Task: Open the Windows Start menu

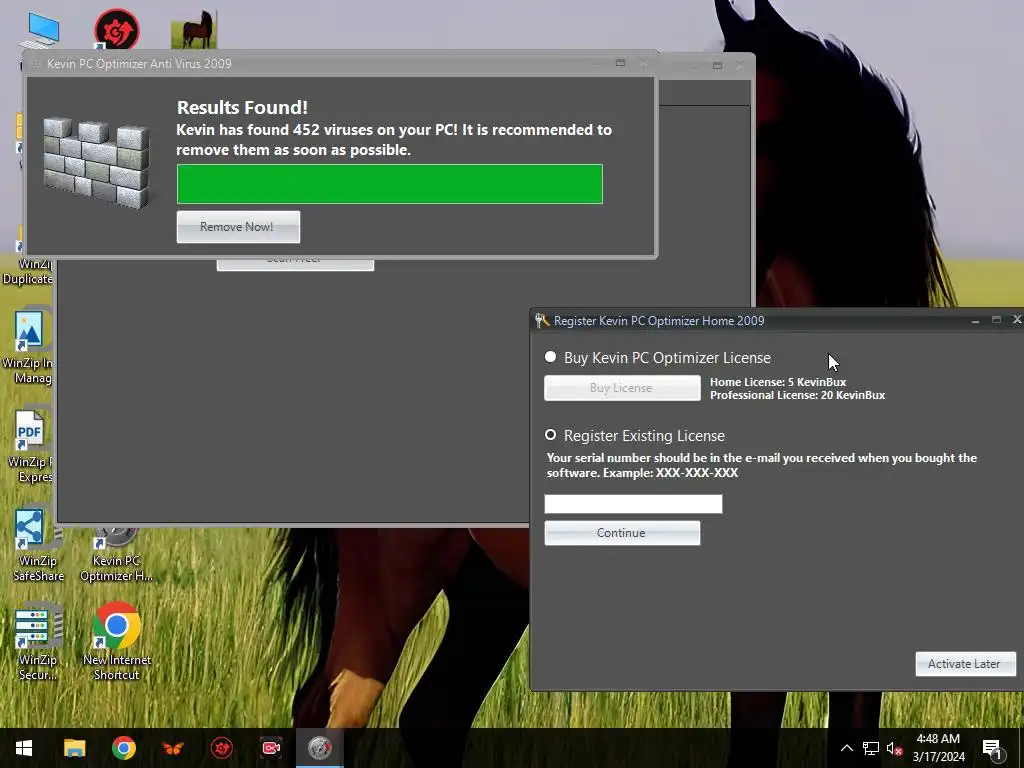Action: pos(24,748)
